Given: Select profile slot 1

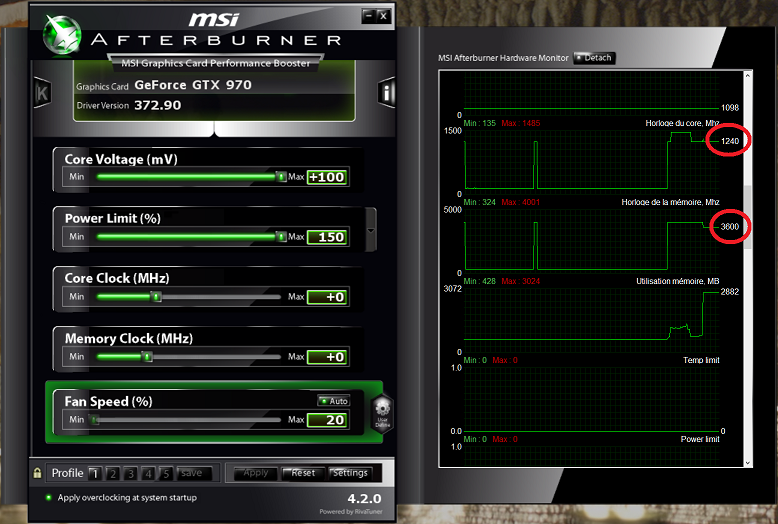Looking at the screenshot, I should coord(94,473).
